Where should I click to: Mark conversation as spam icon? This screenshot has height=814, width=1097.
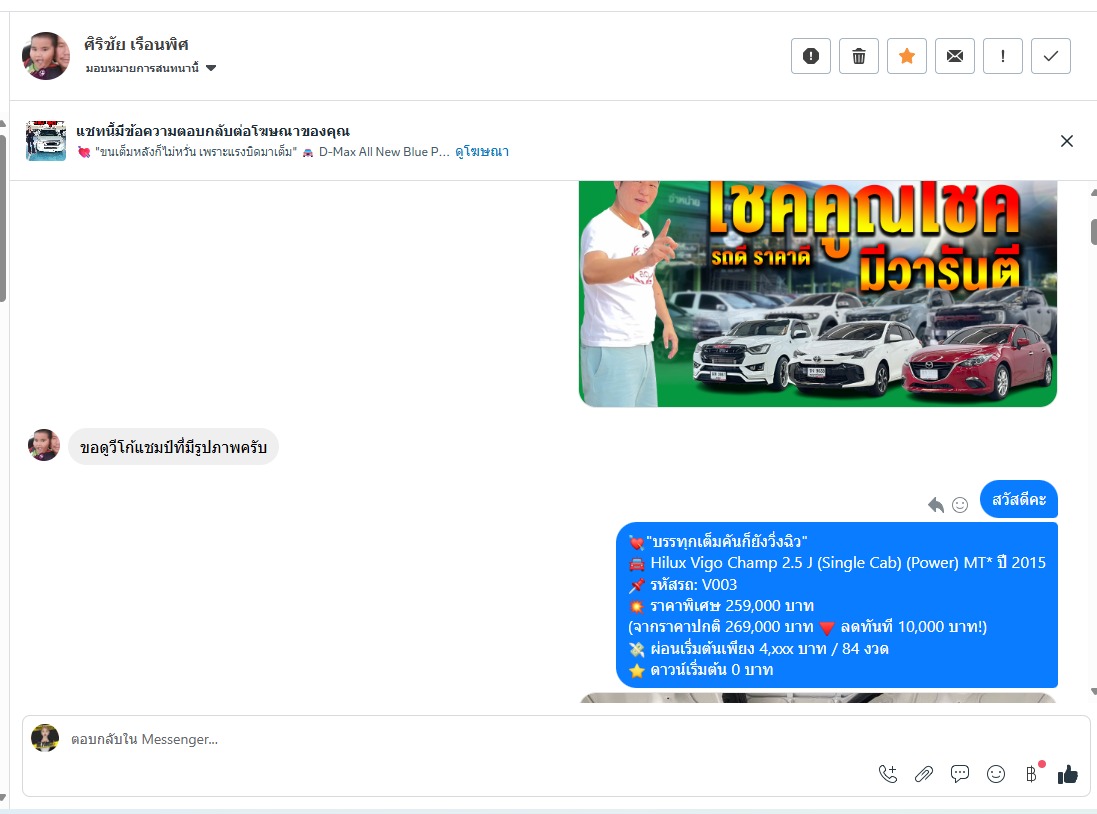coord(811,56)
